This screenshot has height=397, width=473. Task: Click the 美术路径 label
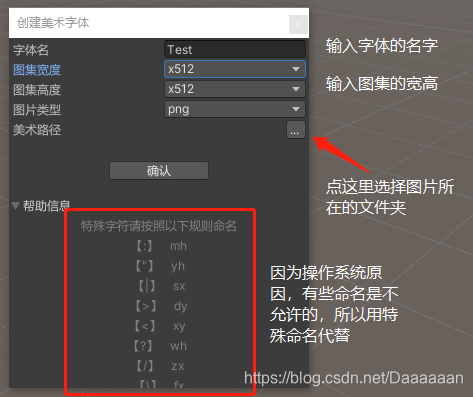[37, 130]
